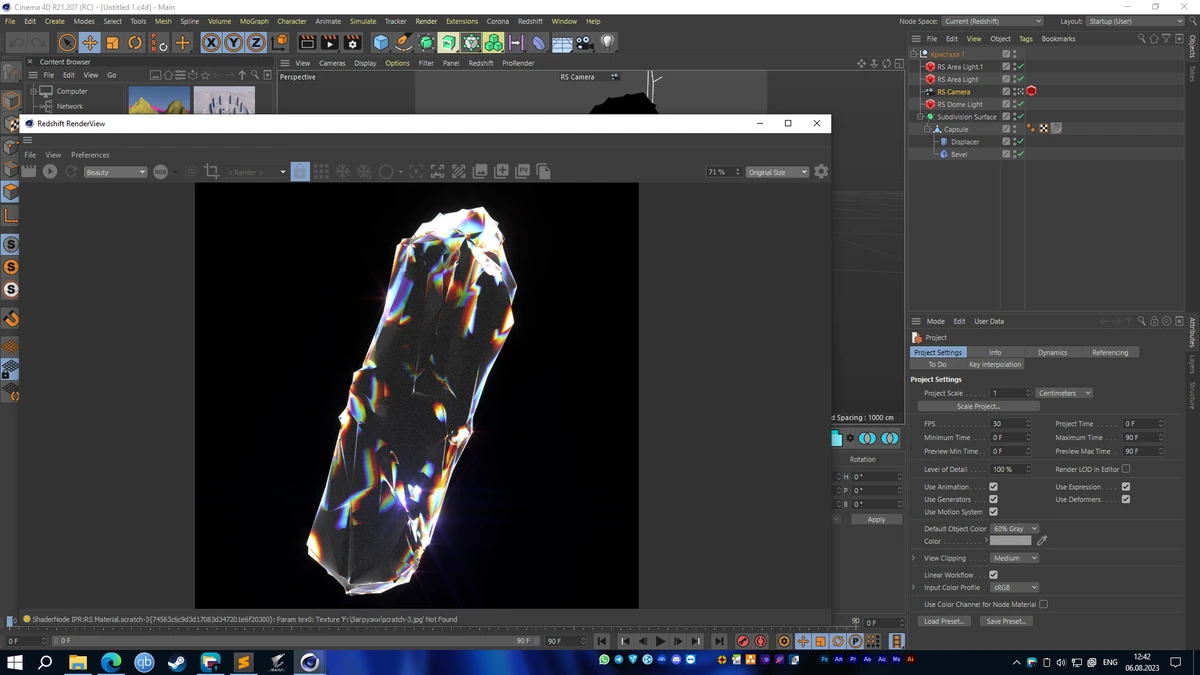
Task: Click the Floor/environment icon
Action: 562,43
